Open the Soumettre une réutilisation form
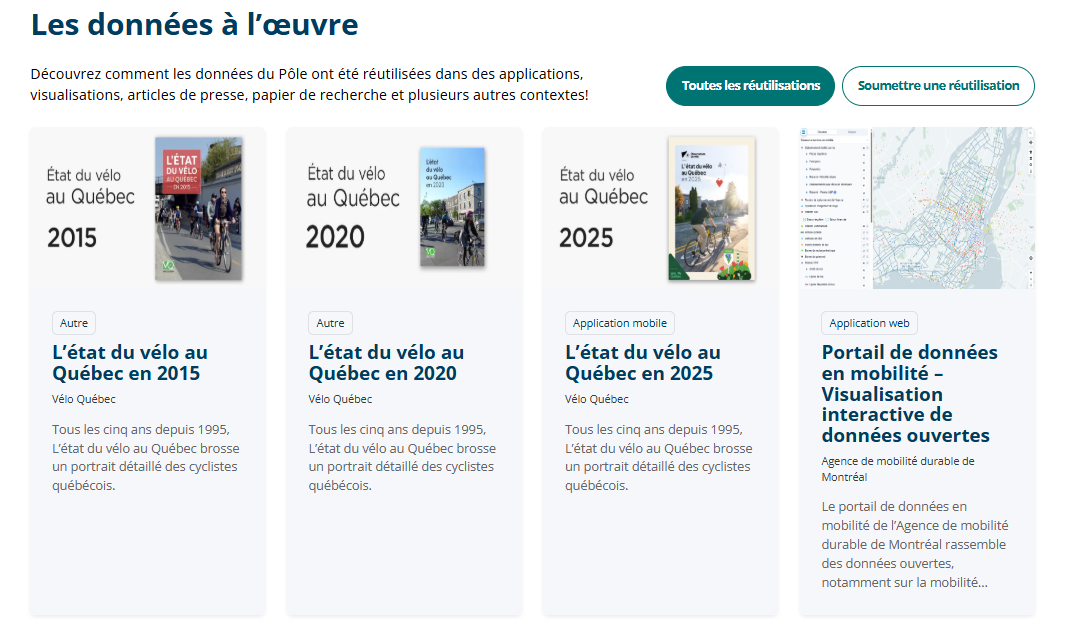This screenshot has width=1087, height=643. (x=938, y=86)
